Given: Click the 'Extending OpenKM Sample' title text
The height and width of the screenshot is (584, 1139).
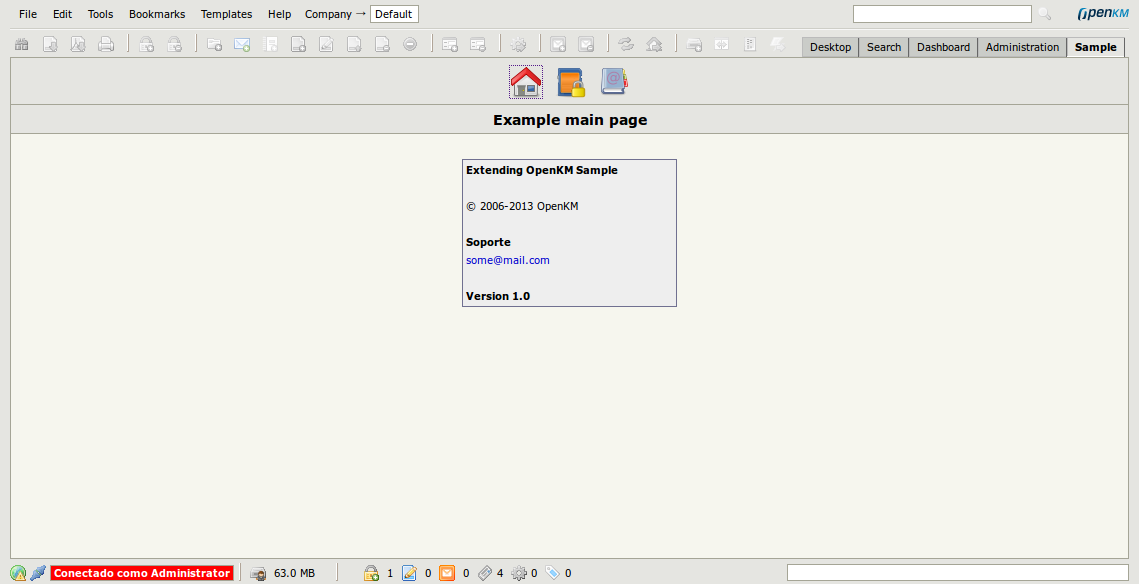Looking at the screenshot, I should click(542, 170).
